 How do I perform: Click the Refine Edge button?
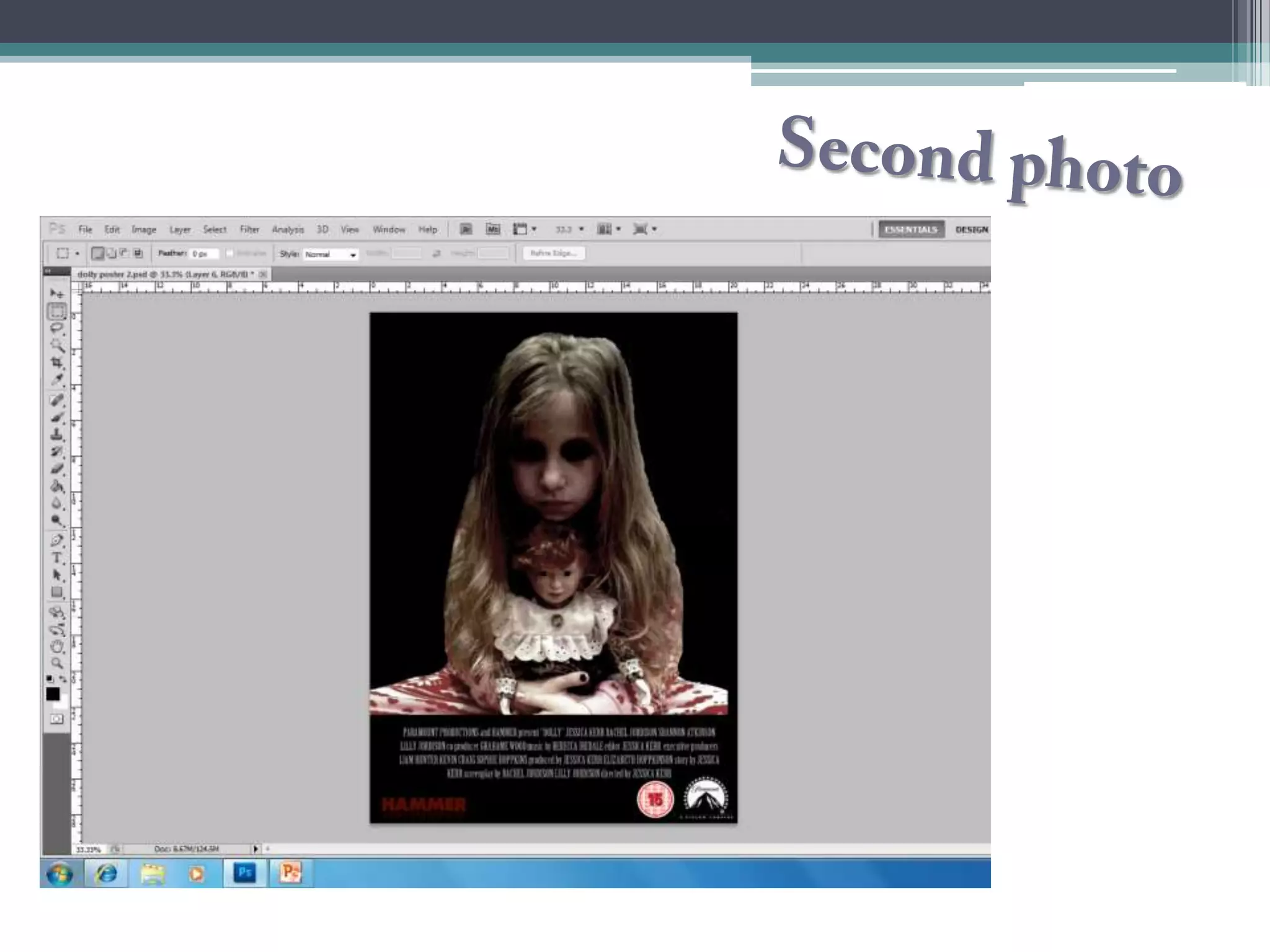click(553, 253)
